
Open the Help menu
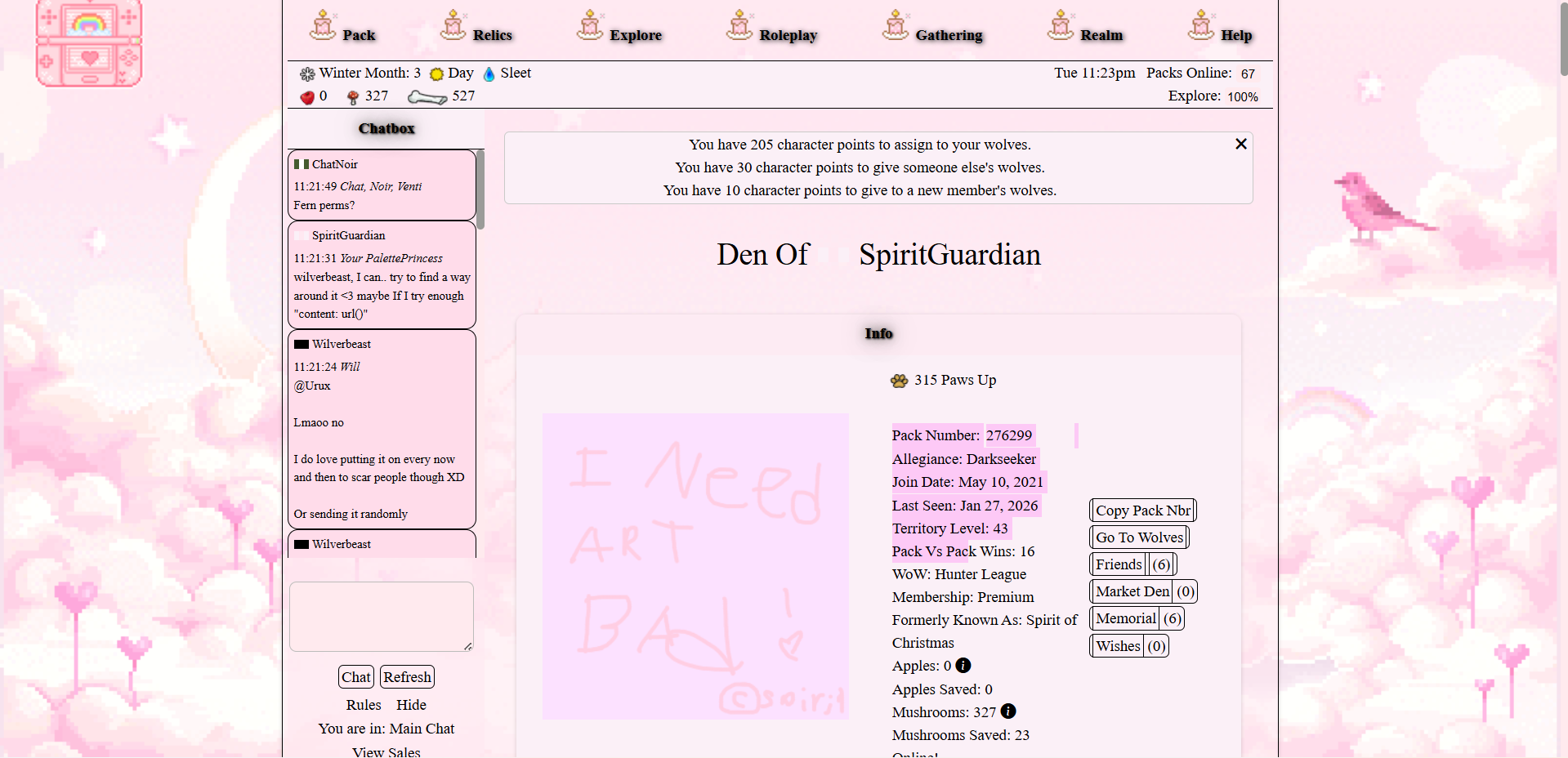(x=1236, y=35)
